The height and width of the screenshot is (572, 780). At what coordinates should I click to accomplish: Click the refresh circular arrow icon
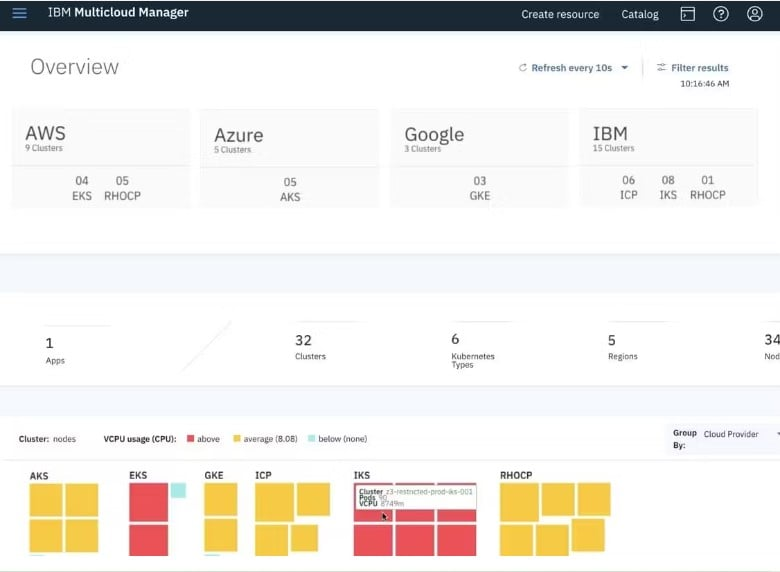pos(522,68)
